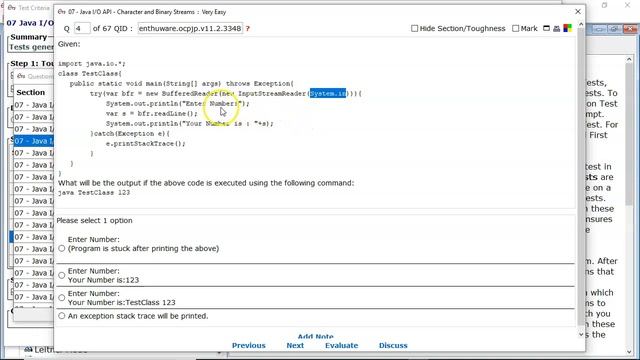Click the Previous link
This screenshot has height=360, width=640.
249,345
